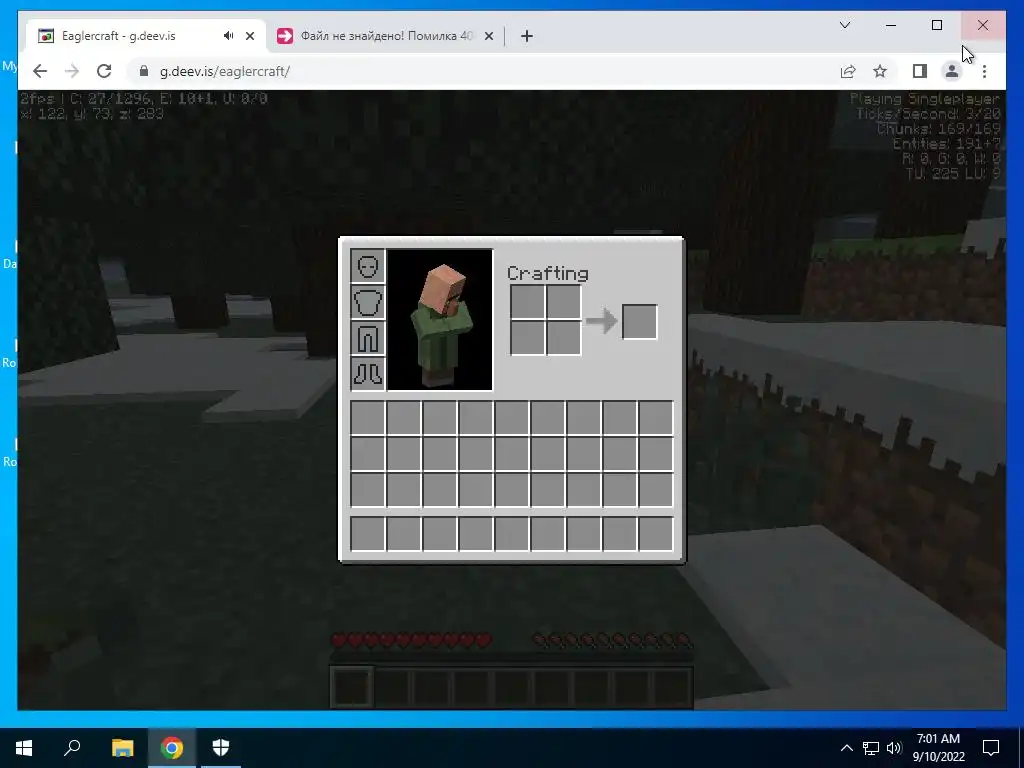This screenshot has height=768, width=1024.
Task: Open the network status tray icon
Action: click(x=871, y=748)
